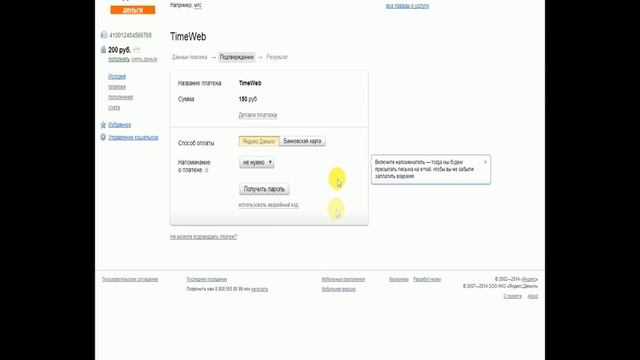Click the 150 руб amount value
This screenshot has width=640, height=360.
[x=248, y=99]
